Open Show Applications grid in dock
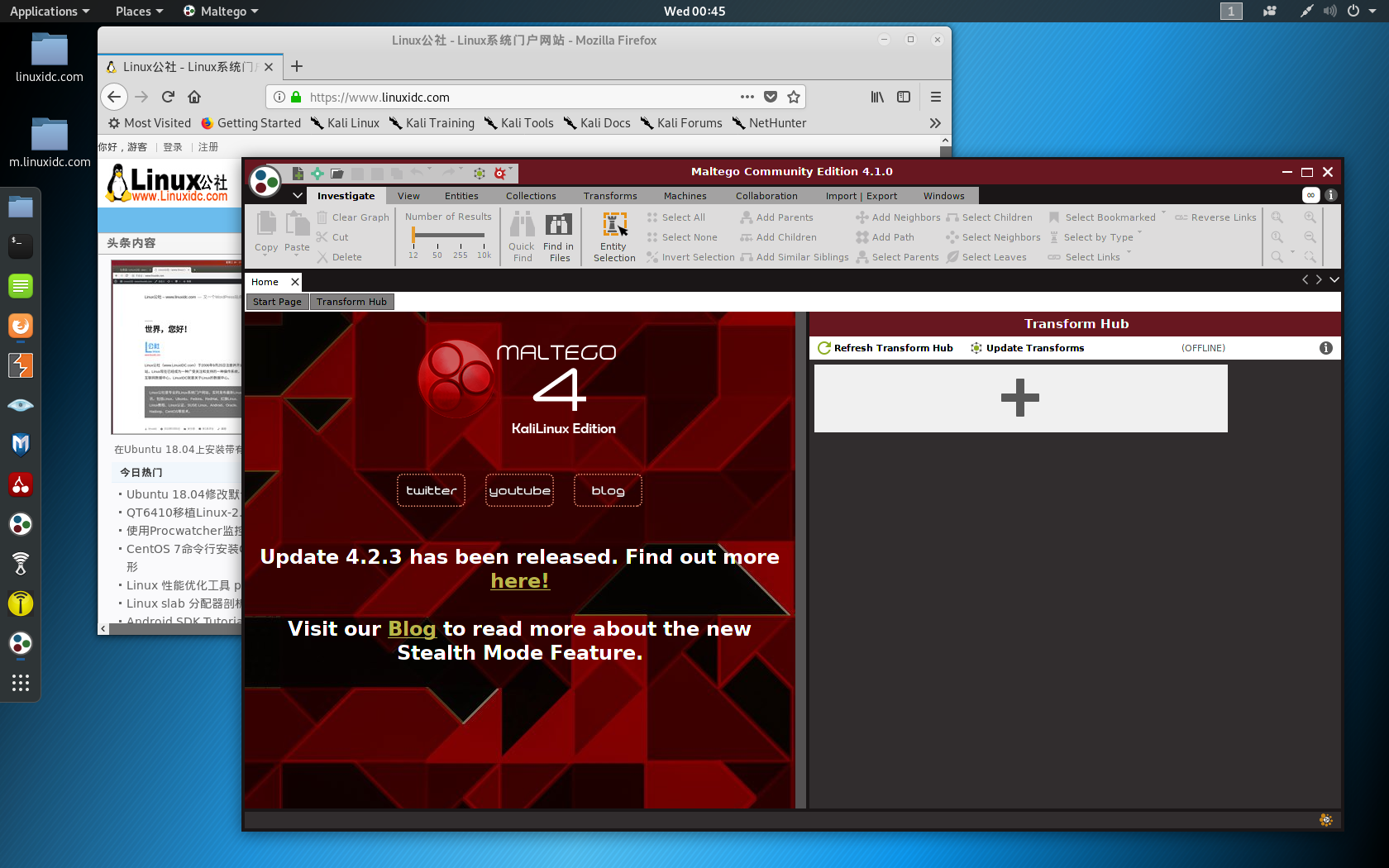 tap(21, 683)
